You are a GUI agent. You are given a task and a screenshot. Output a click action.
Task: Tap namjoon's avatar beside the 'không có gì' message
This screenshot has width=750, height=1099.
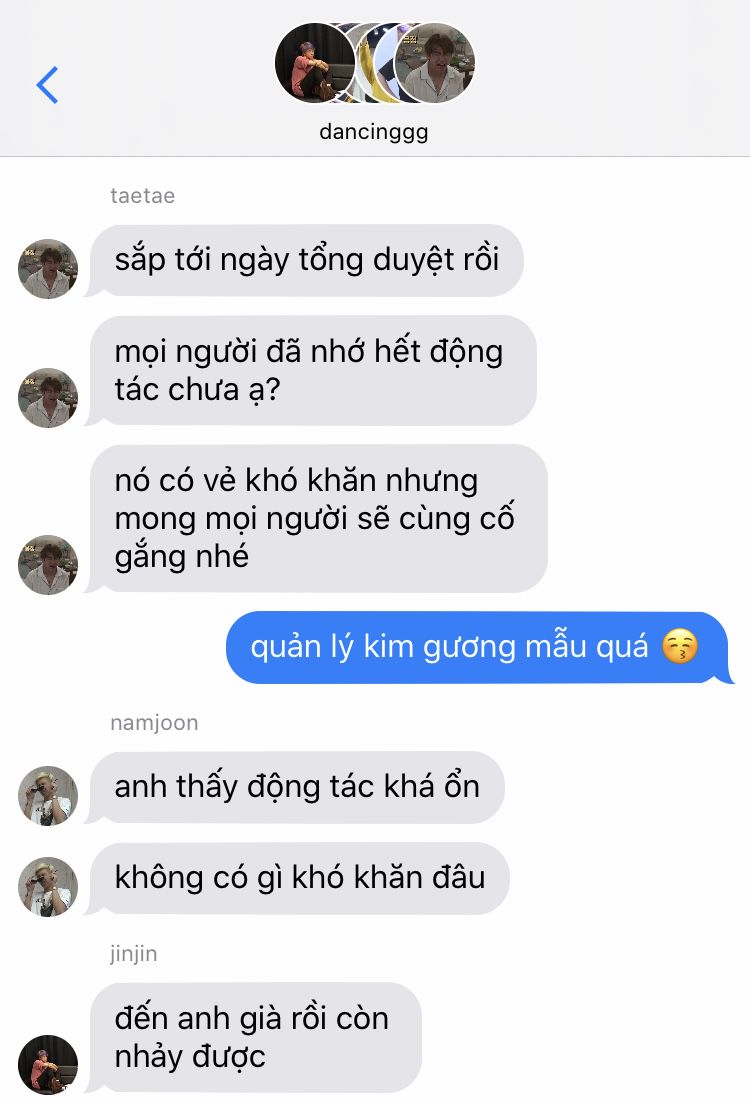coord(48,887)
